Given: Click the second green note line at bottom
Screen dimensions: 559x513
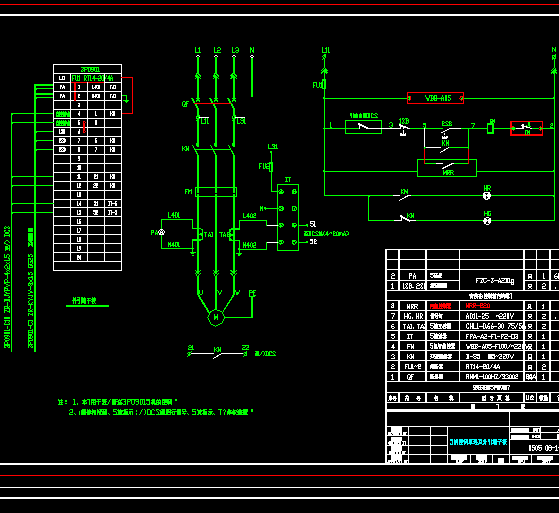Looking at the screenshot, I should pos(160,412).
